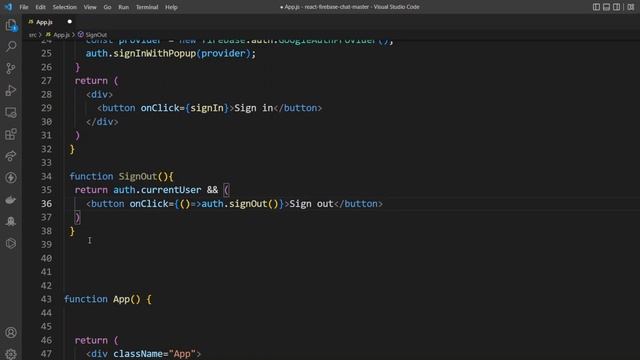Open the Edit menu
Image resolution: width=640 pixels, height=360 pixels.
[40, 7]
